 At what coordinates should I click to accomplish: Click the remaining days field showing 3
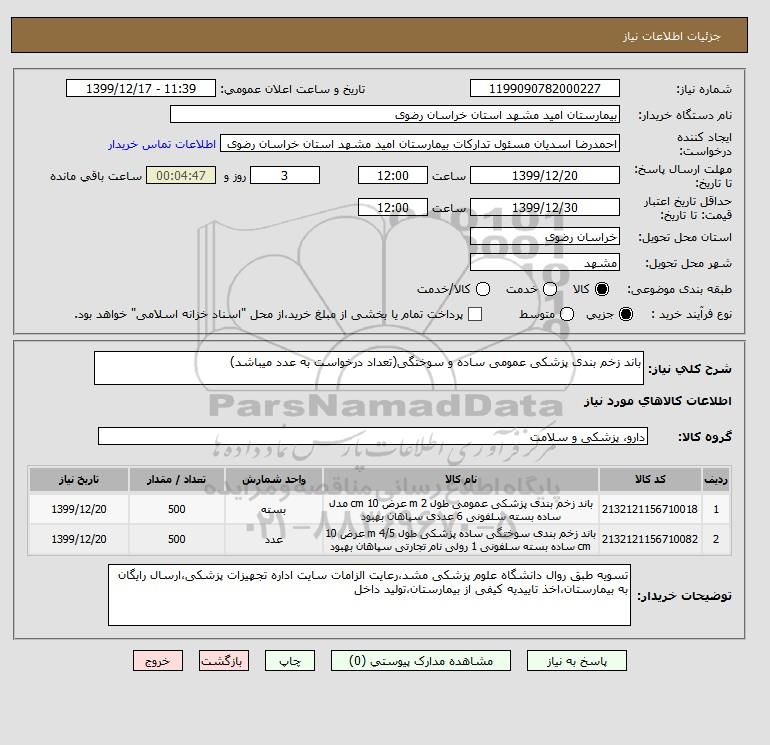pos(285,175)
